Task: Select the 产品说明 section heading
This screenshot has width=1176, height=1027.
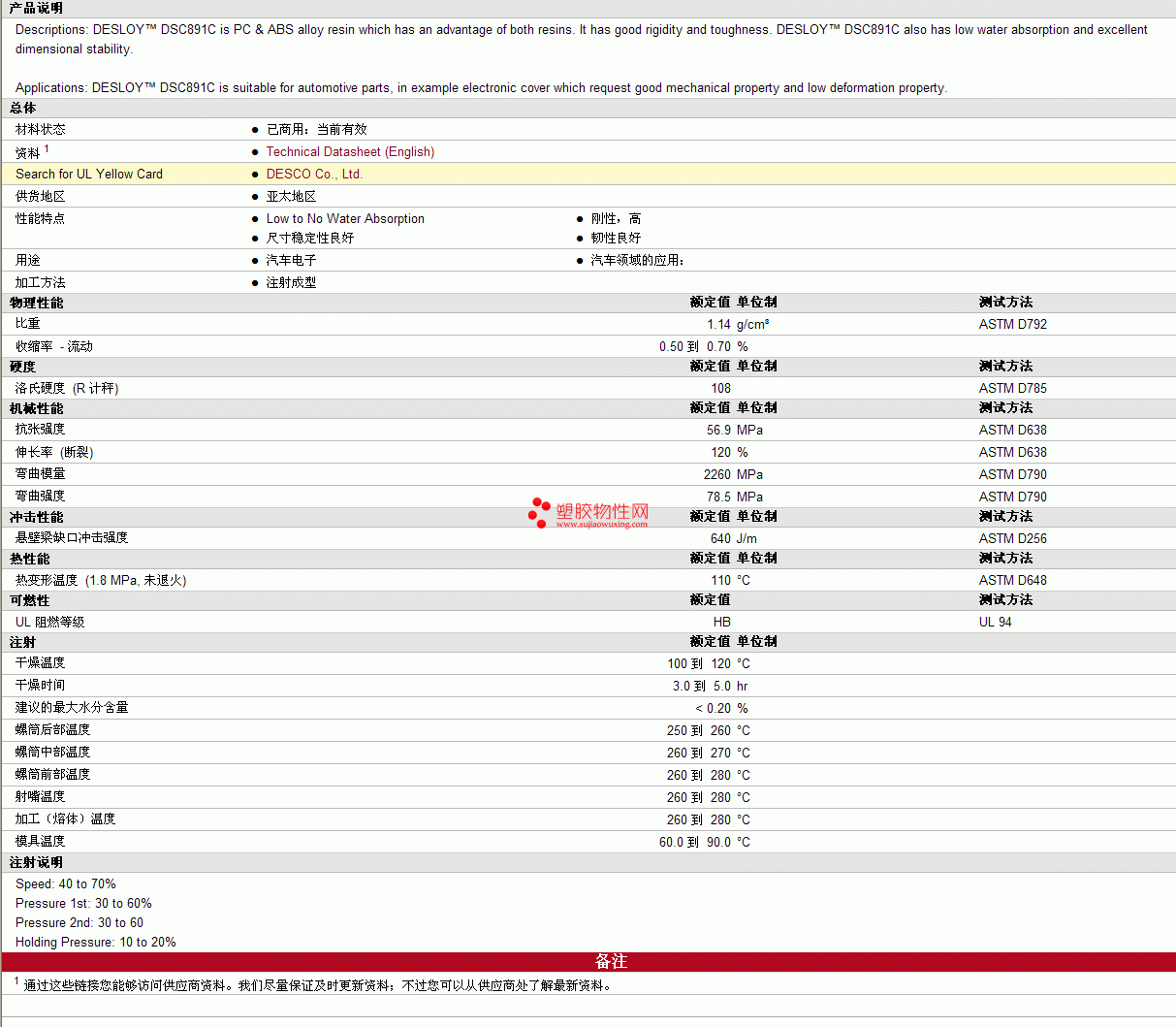Action: click(x=36, y=8)
